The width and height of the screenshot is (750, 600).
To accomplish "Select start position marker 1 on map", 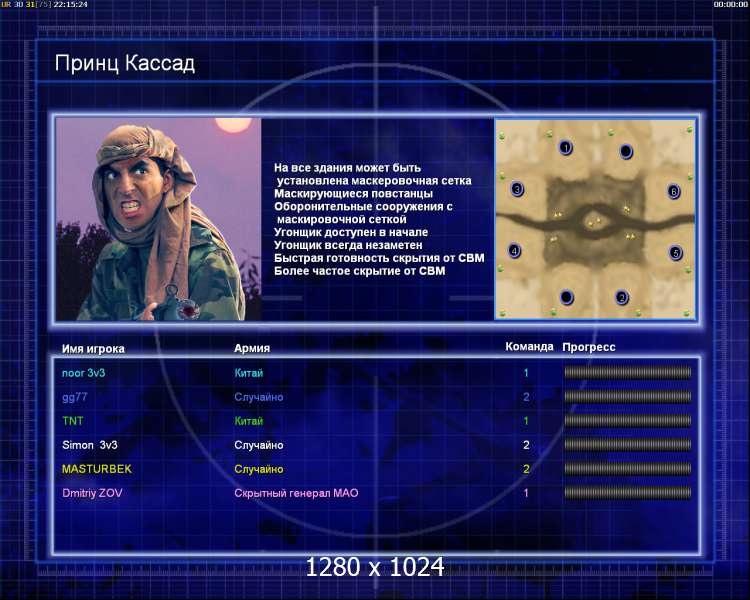I will tap(565, 147).
